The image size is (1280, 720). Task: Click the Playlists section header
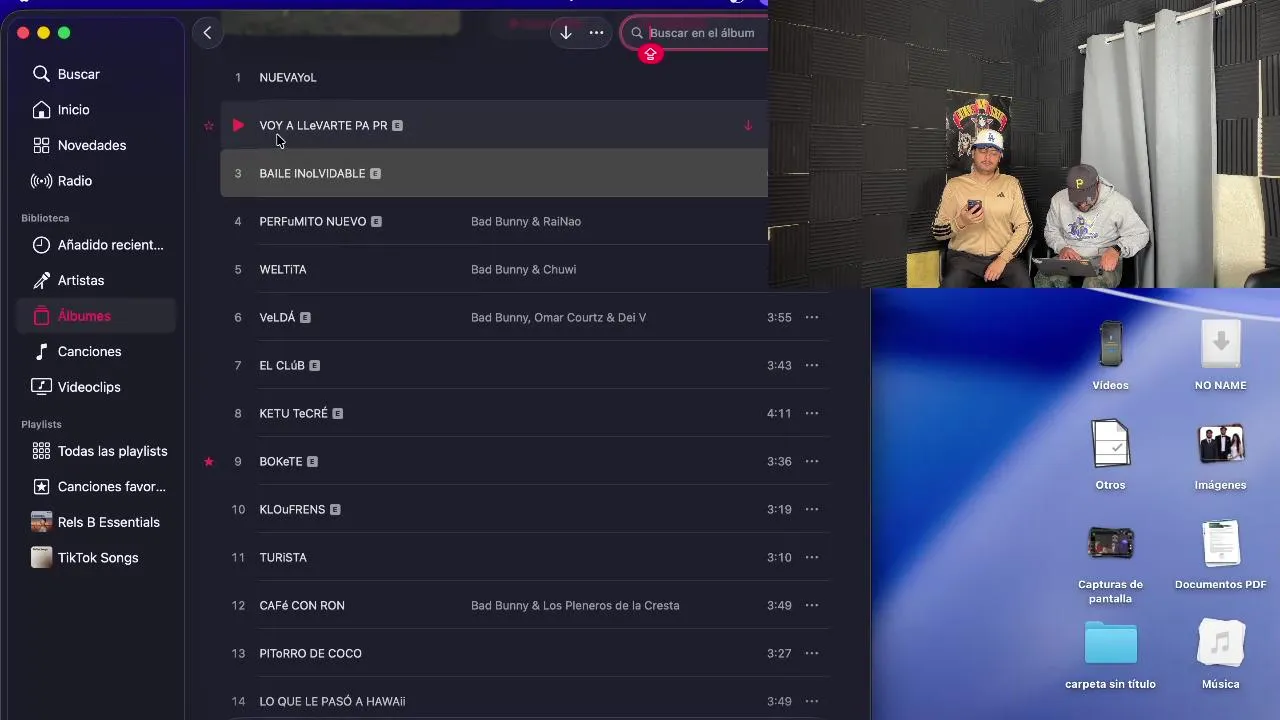point(41,425)
